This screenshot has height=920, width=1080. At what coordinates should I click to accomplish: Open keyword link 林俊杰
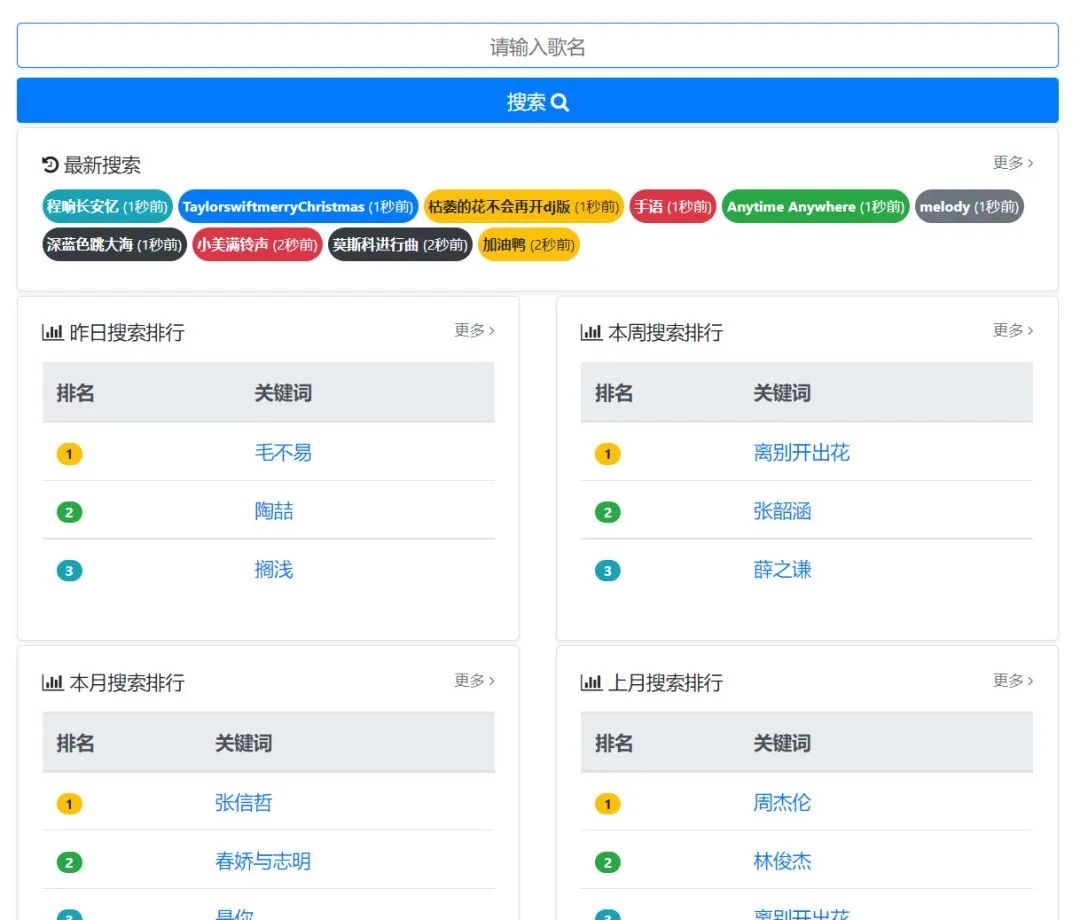pos(782,861)
